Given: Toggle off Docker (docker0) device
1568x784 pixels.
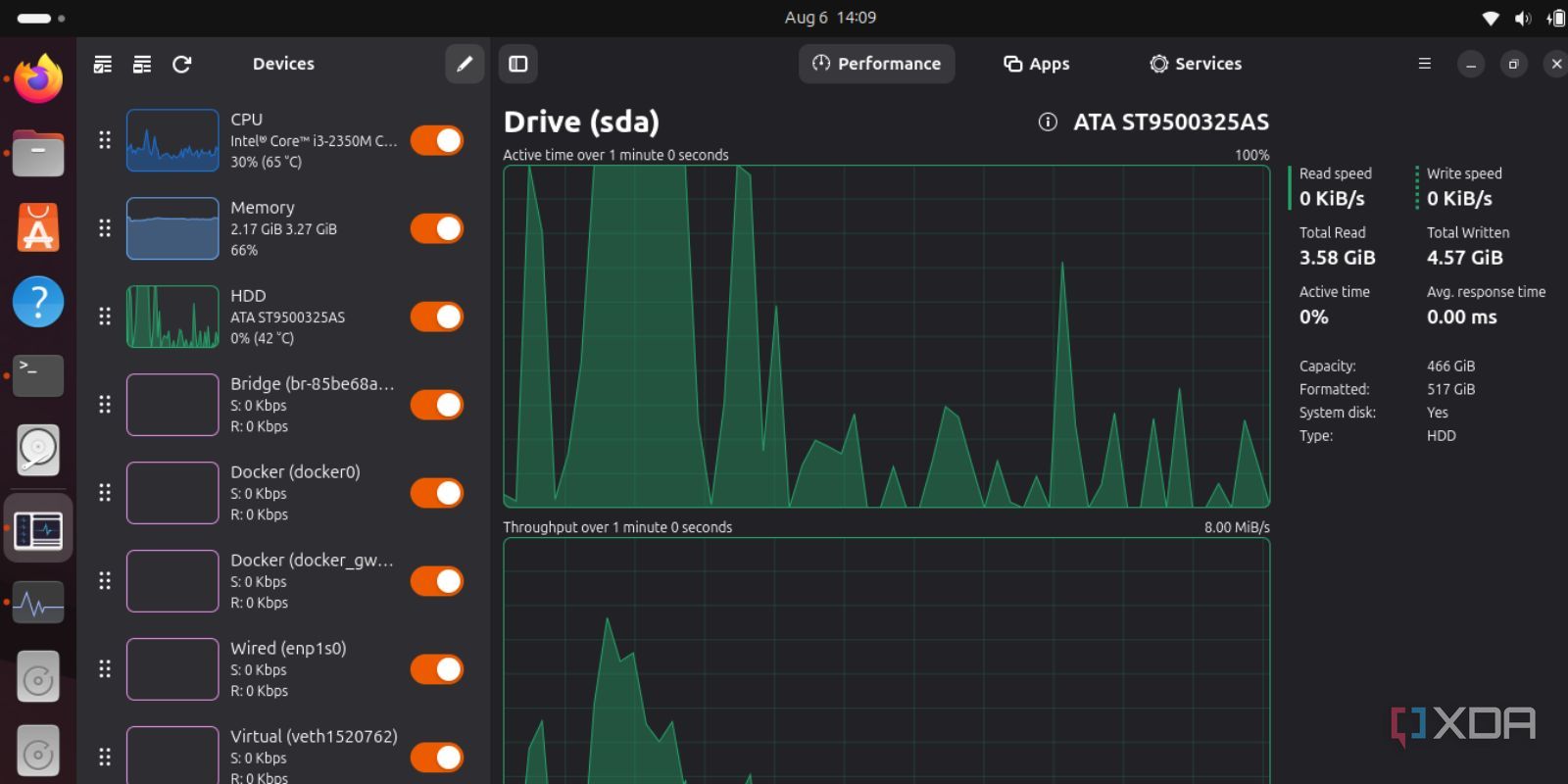Looking at the screenshot, I should point(437,493).
